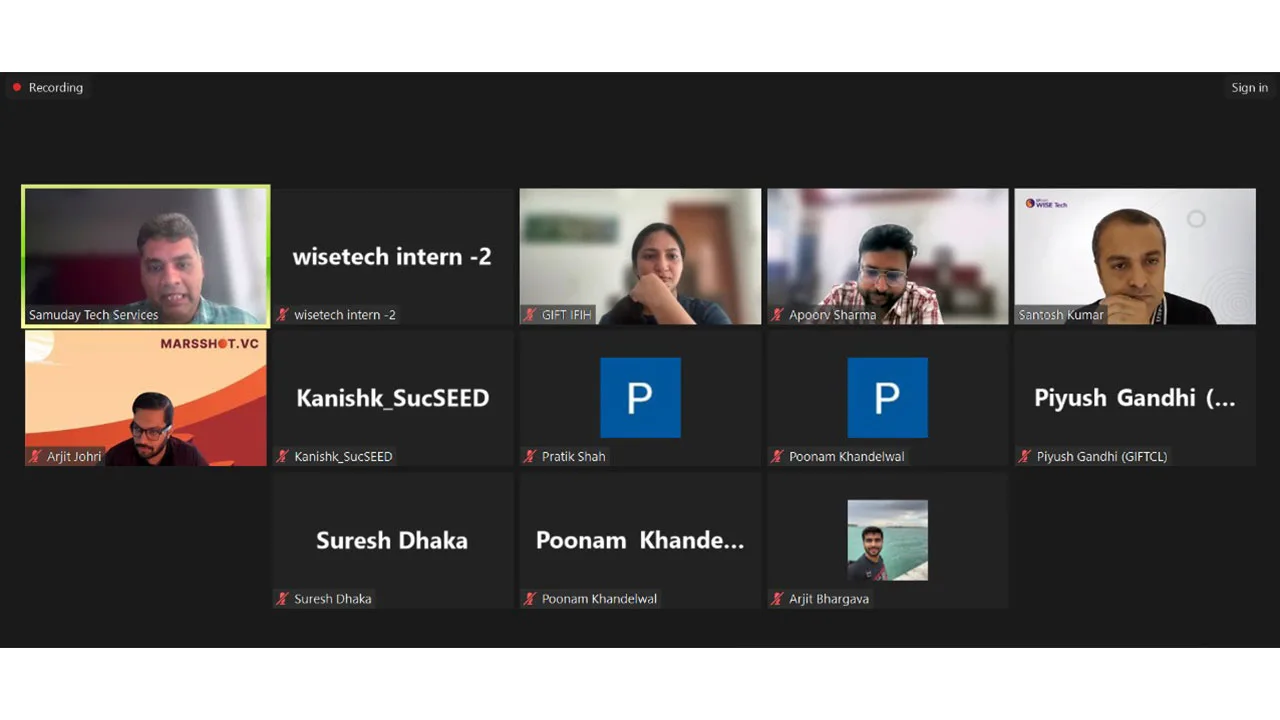Click the large 'Suresh Dhaka' name text
The image size is (1280, 720).
tap(392, 540)
